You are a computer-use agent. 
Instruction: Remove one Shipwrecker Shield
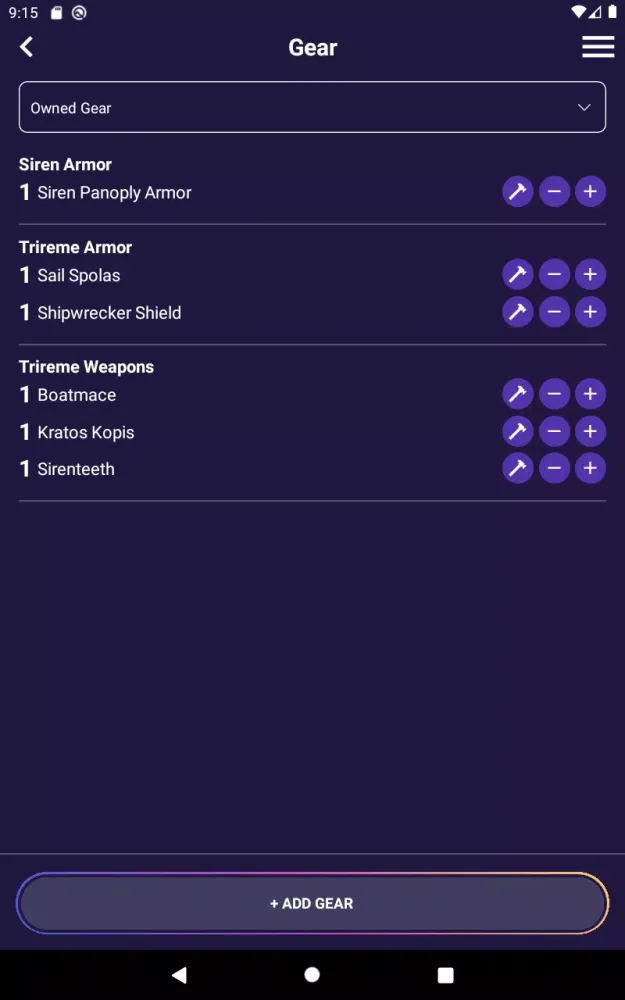click(x=554, y=312)
